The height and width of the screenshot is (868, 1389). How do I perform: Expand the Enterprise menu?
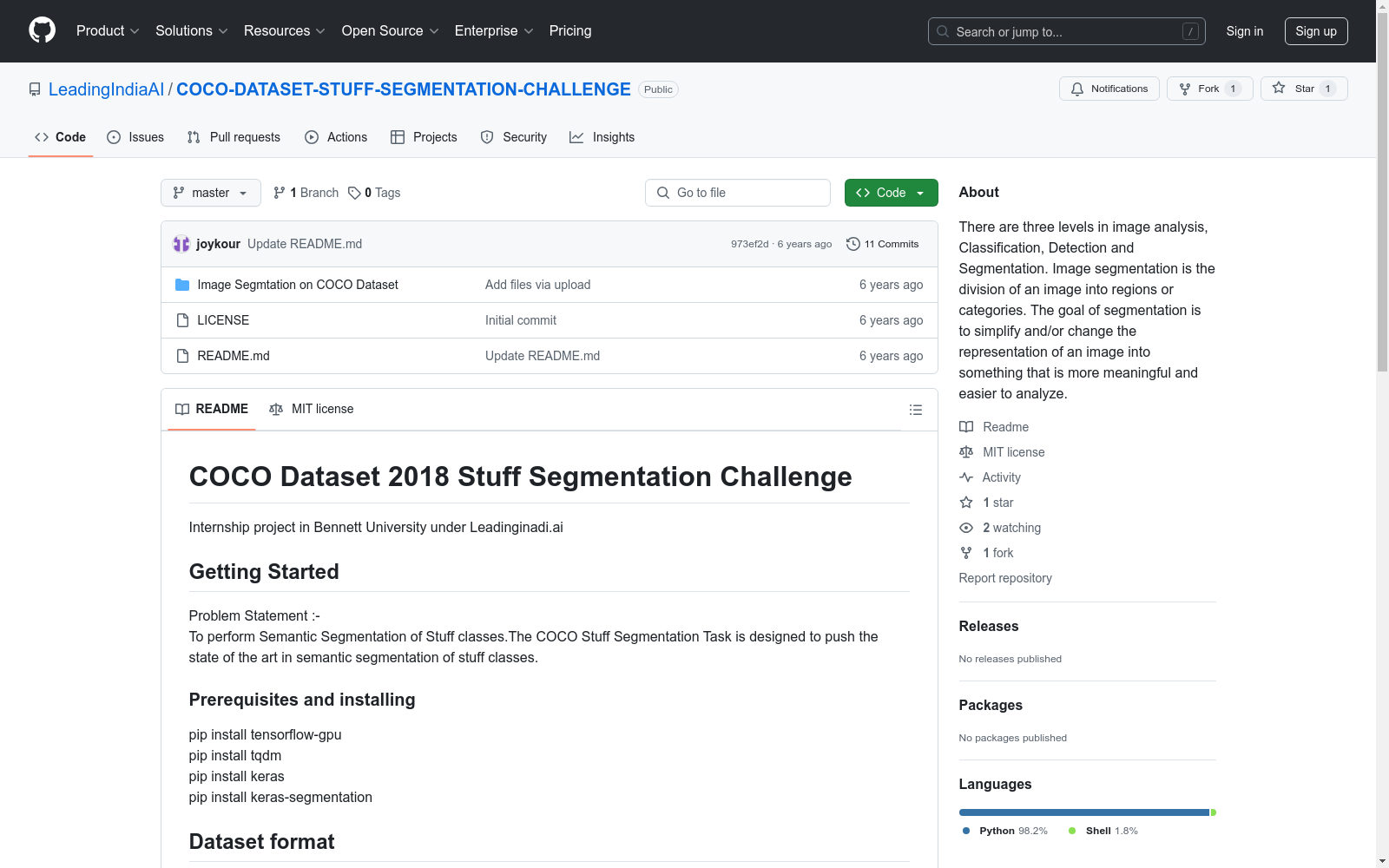tap(494, 31)
